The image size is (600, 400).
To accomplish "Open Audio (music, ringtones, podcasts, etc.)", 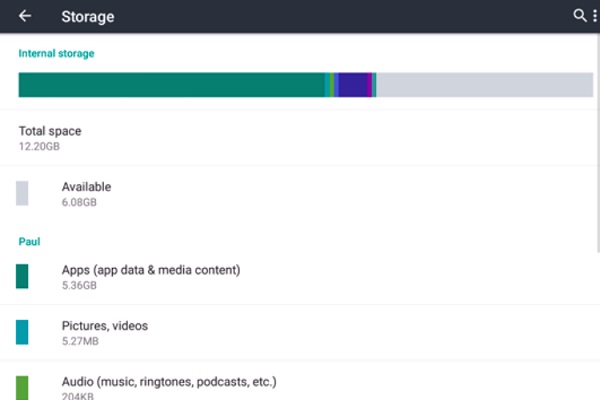I will pos(168,382).
